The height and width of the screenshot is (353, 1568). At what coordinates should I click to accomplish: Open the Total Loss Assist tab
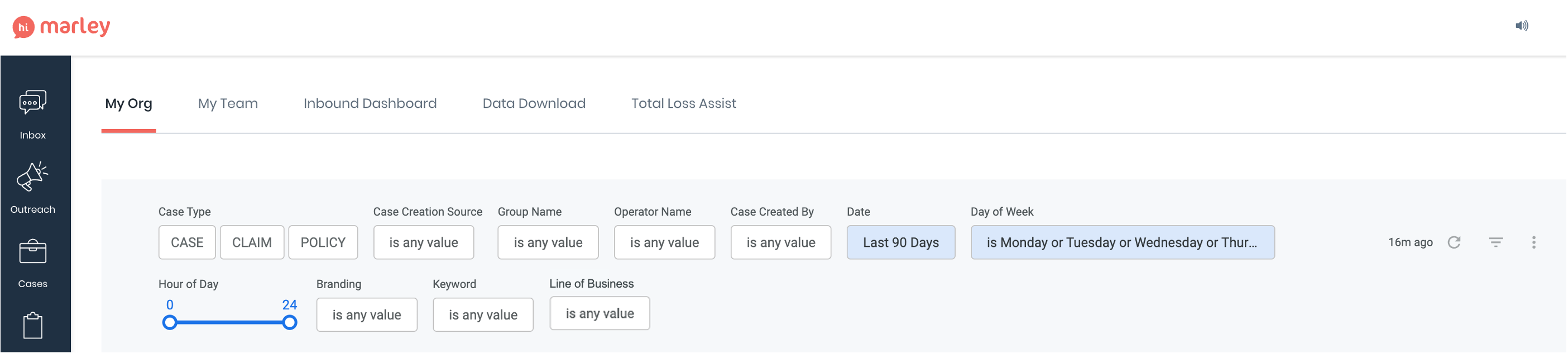tap(684, 103)
